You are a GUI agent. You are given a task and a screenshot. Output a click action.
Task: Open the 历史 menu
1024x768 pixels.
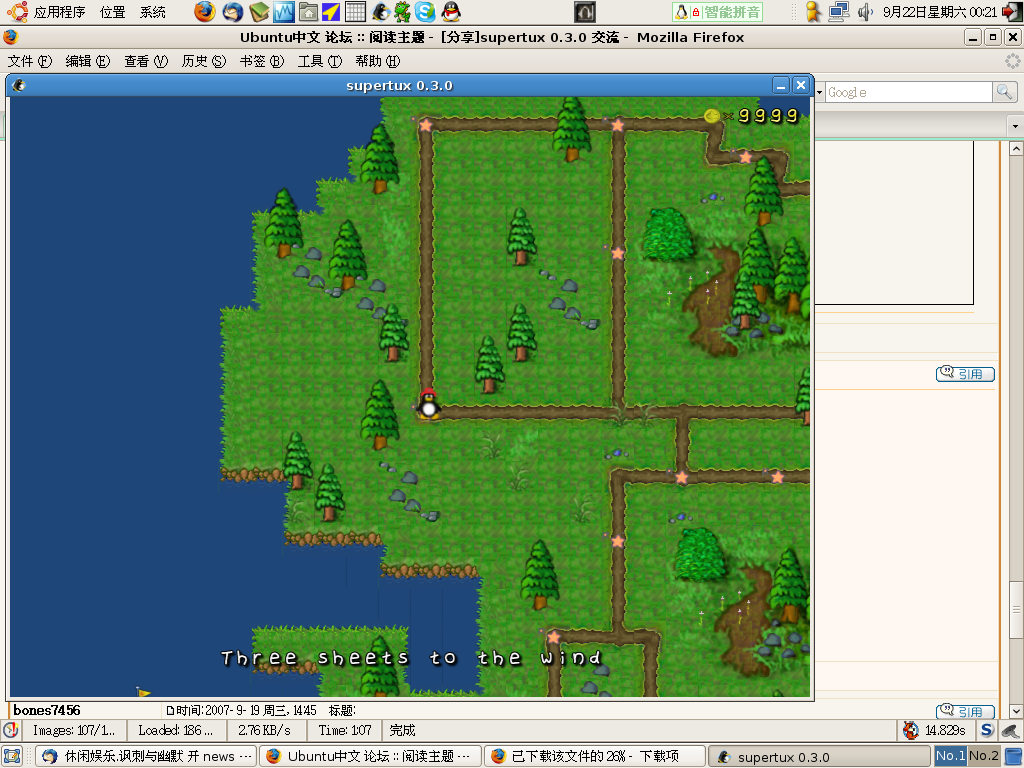click(204, 61)
